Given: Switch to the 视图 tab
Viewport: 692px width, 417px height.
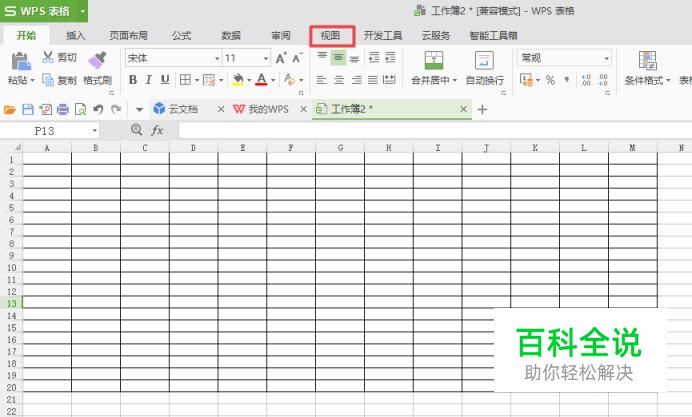Looking at the screenshot, I should (x=331, y=36).
